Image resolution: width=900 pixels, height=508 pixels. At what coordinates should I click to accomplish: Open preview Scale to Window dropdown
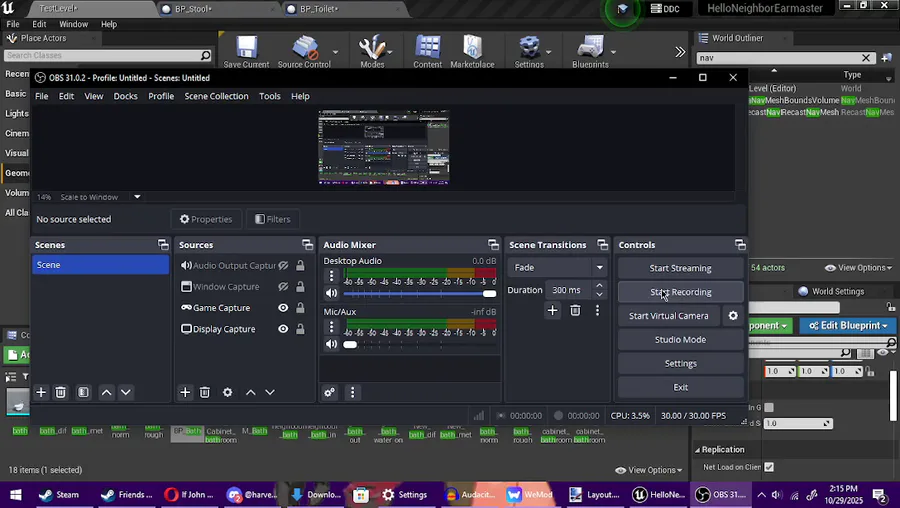click(137, 197)
